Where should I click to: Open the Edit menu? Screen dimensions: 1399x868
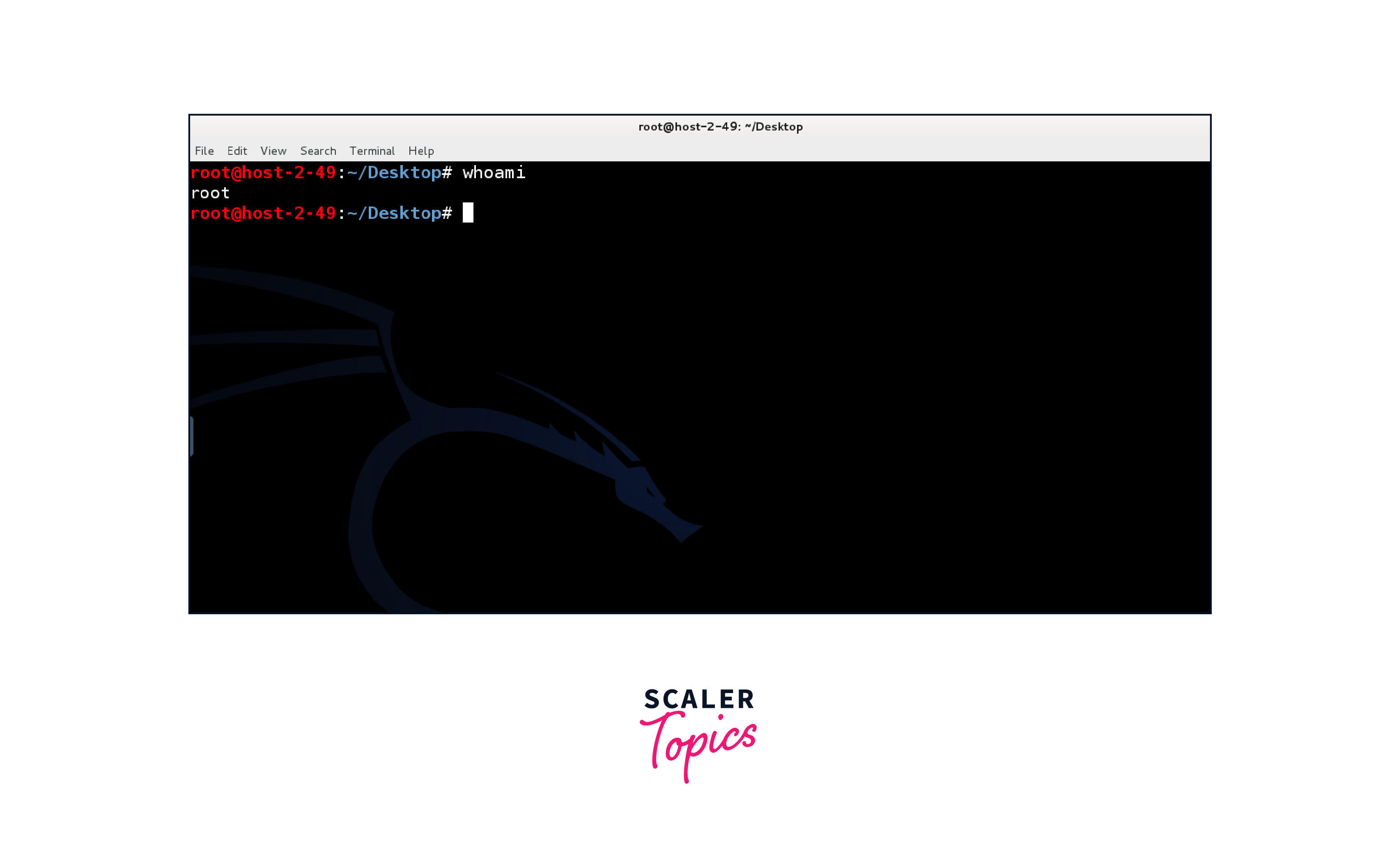point(238,150)
